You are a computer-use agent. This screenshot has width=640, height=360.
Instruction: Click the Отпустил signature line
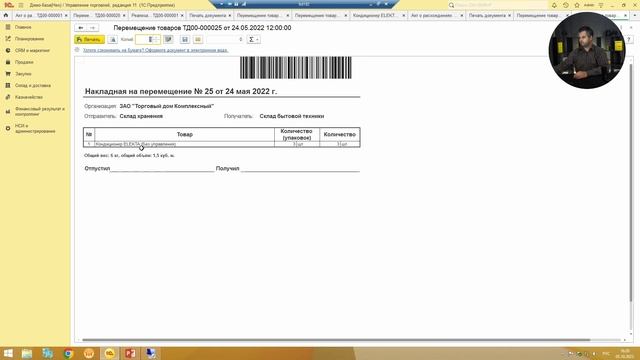149,169
